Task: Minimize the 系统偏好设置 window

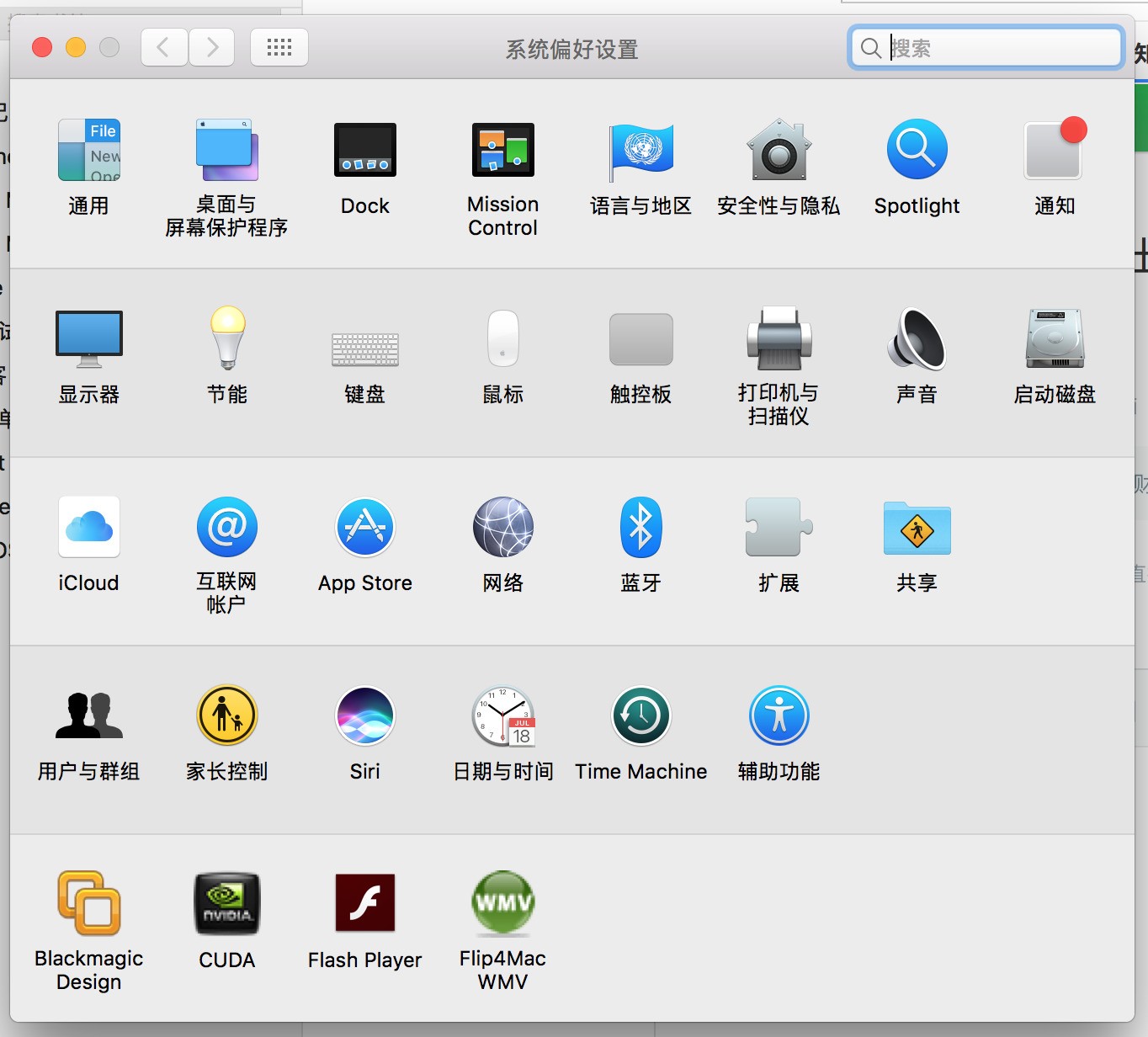Action: pos(76,47)
